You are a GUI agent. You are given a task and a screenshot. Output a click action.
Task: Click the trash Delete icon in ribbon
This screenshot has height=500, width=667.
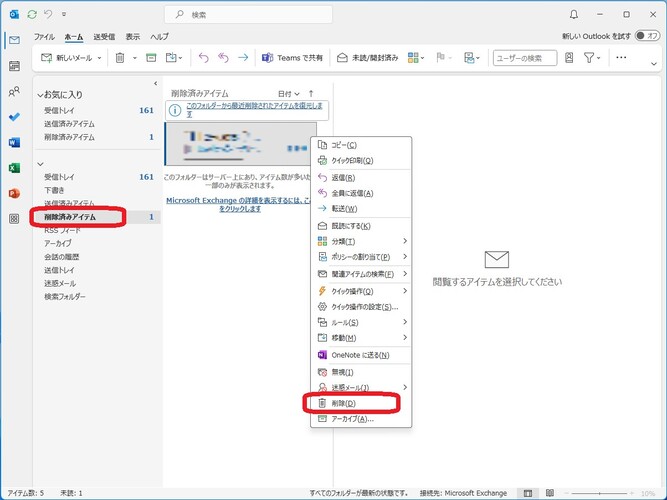click(x=120, y=57)
